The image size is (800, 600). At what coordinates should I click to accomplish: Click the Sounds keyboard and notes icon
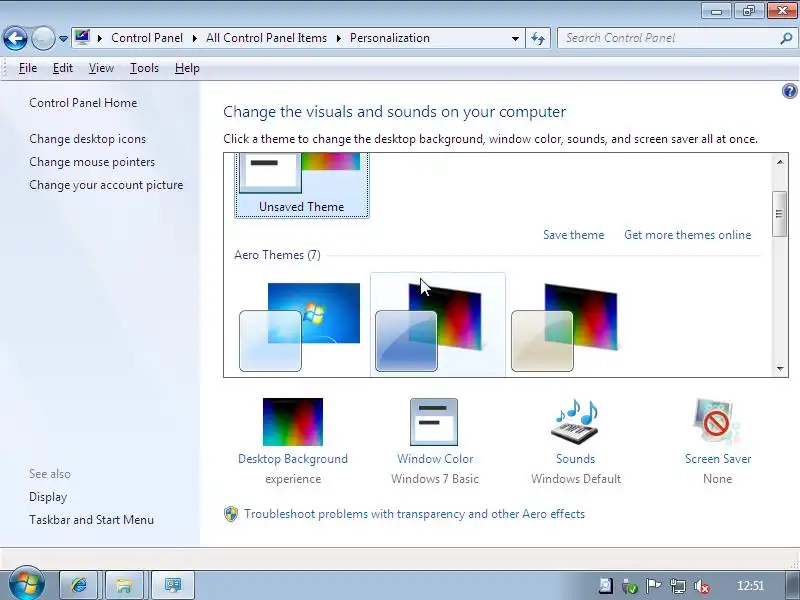click(576, 422)
